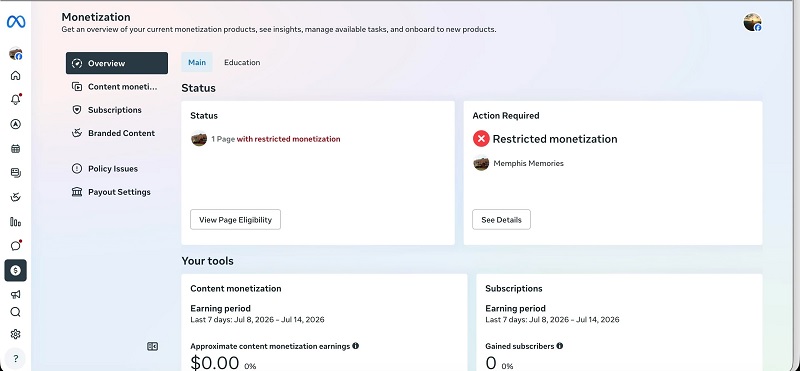Click the Help question mark icon
Viewport: 800px width, 371px height.
pos(16,358)
